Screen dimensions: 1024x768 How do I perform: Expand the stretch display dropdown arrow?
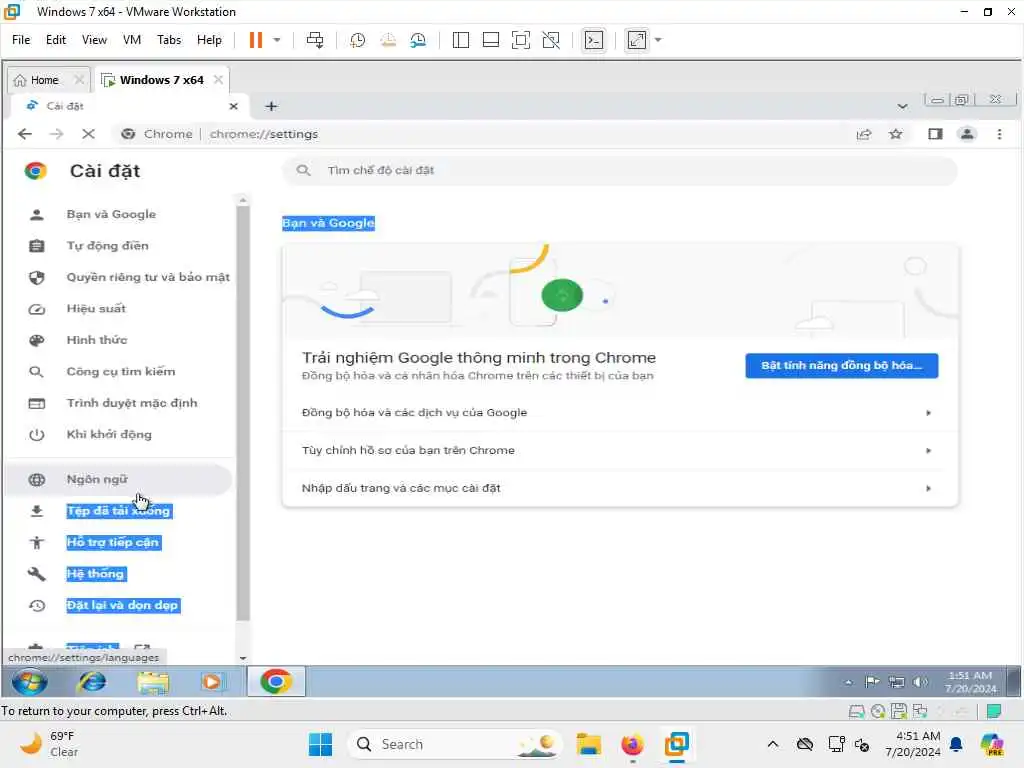click(658, 40)
